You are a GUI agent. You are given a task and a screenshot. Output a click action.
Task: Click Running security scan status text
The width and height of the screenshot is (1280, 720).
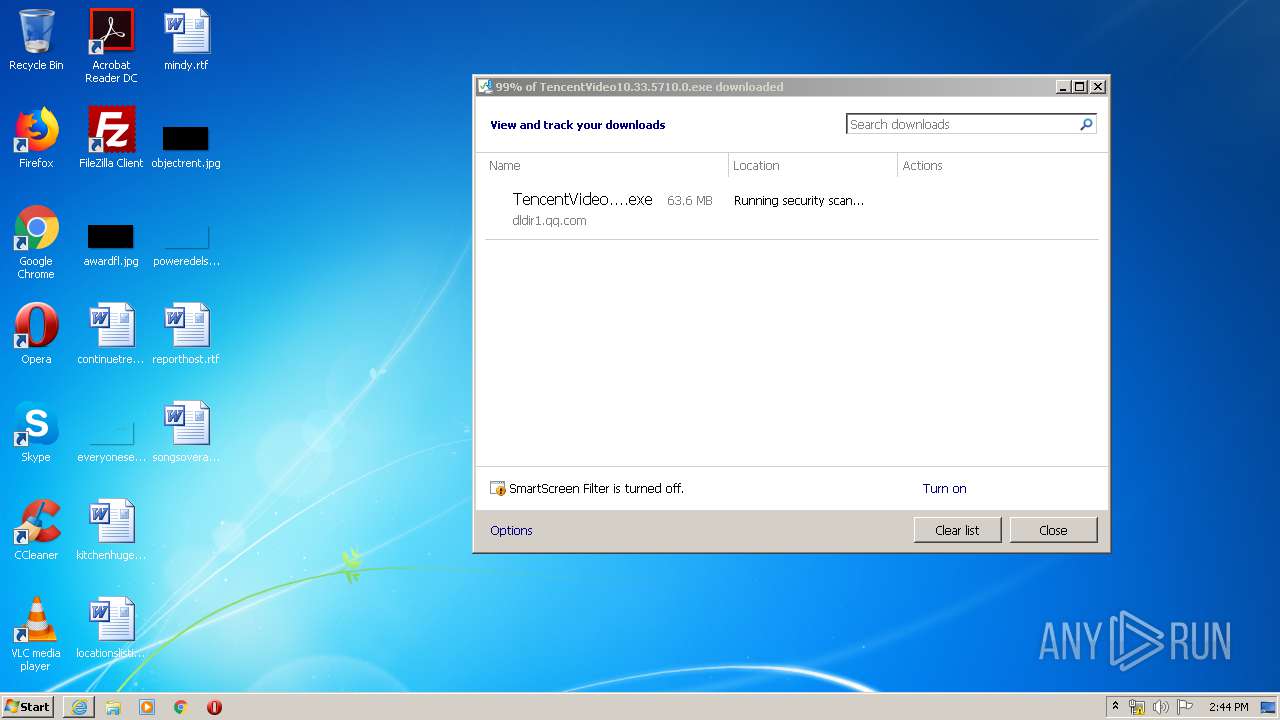tap(799, 200)
